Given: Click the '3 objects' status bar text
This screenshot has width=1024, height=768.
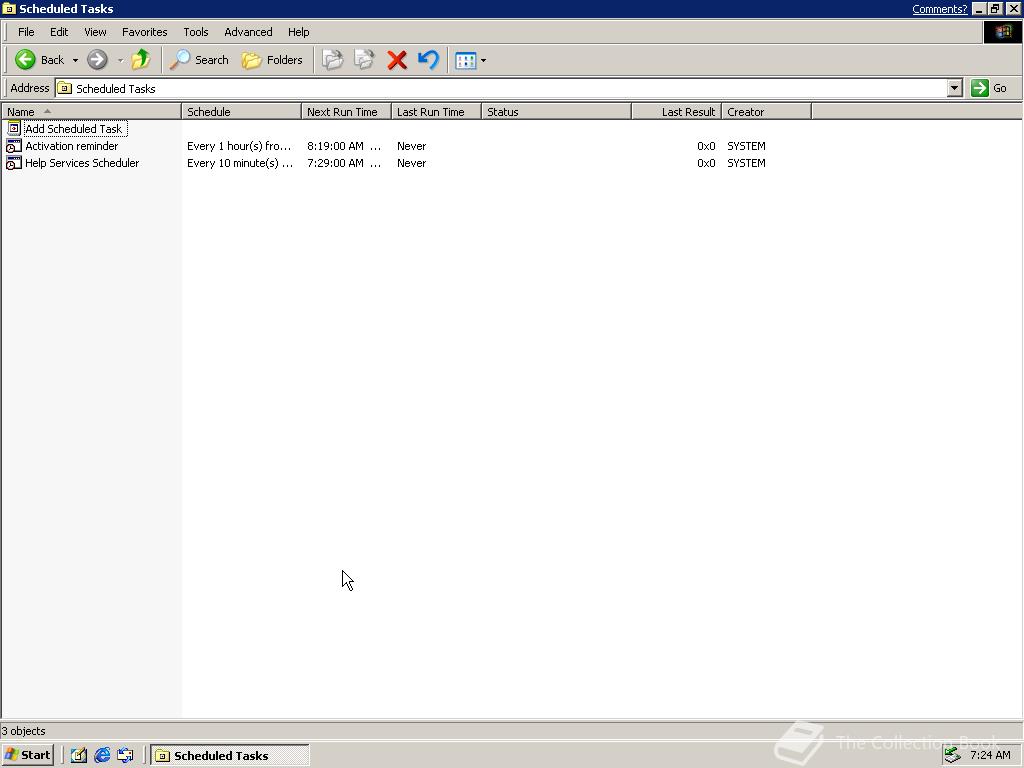Looking at the screenshot, I should click(24, 731).
